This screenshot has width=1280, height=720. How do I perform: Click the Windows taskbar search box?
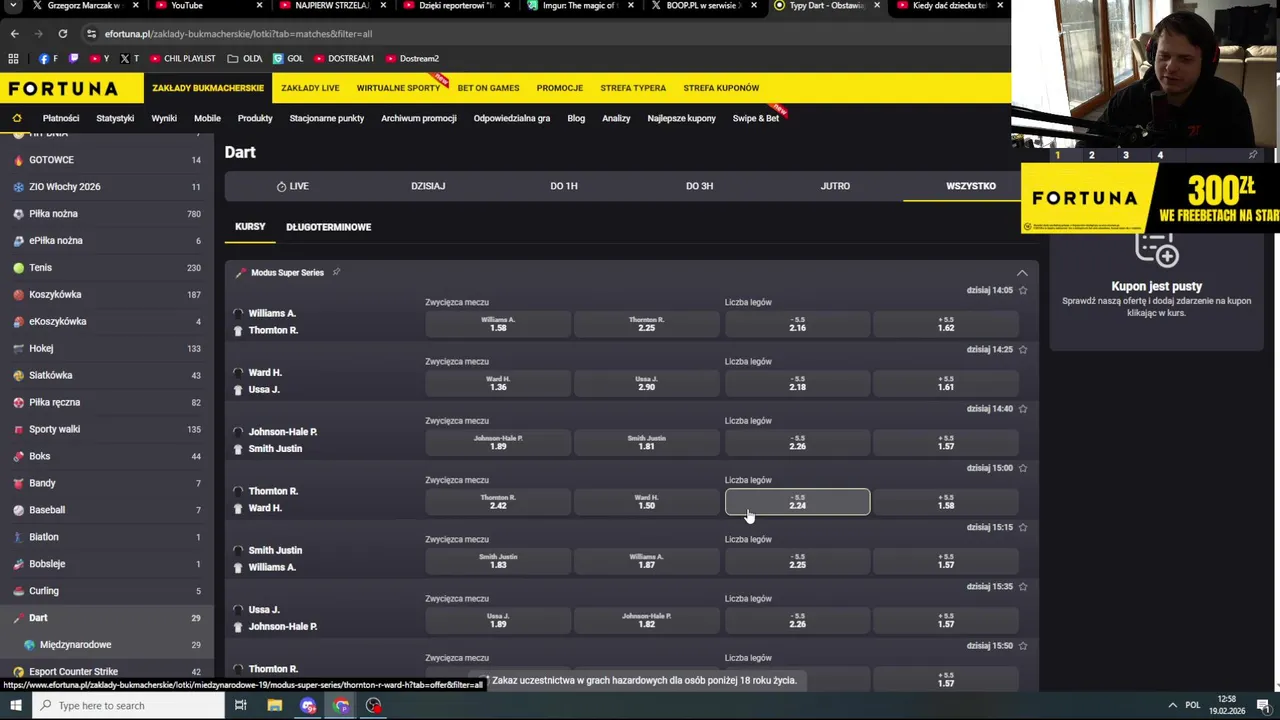128,706
